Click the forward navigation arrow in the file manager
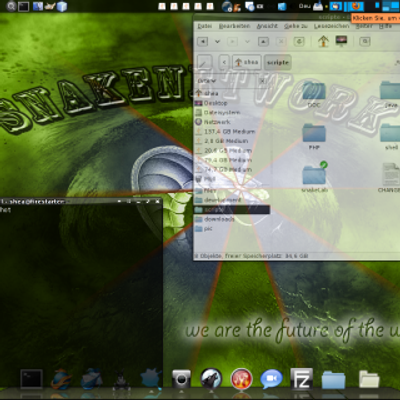The image size is (400, 400). 232,42
